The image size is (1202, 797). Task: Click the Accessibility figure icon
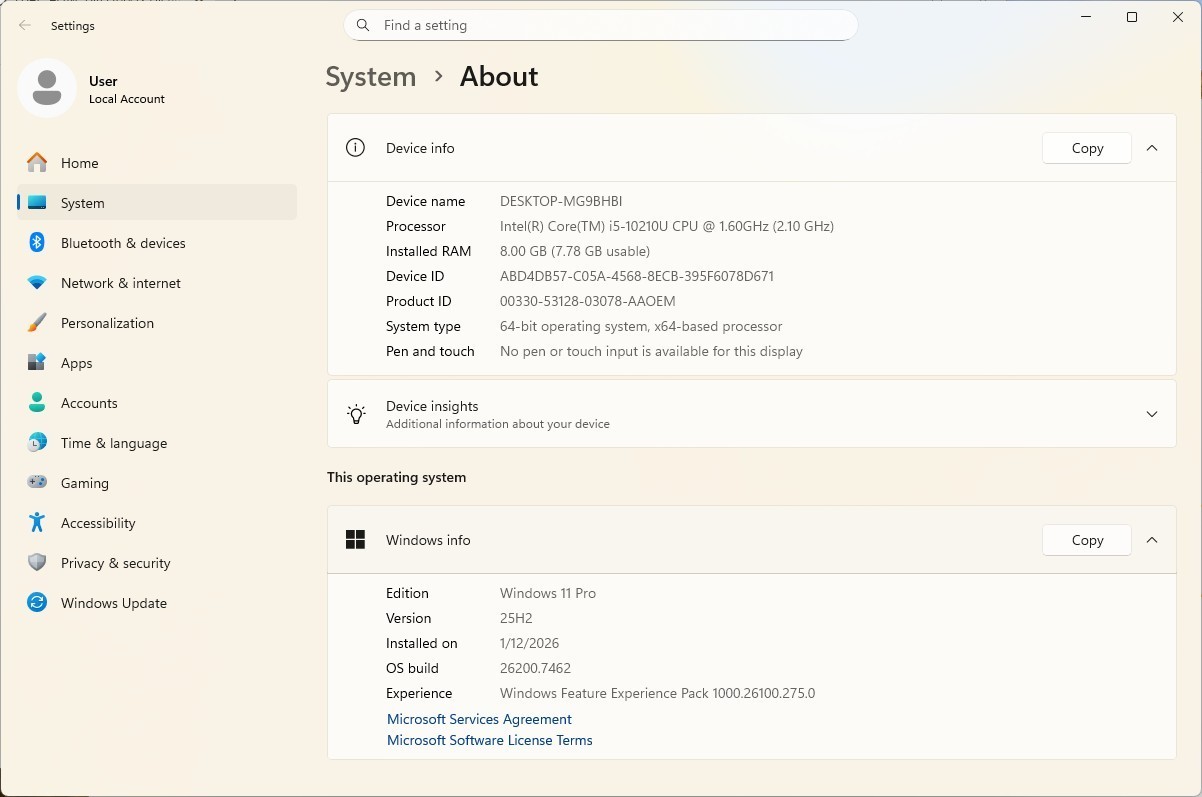pyautogui.click(x=37, y=523)
